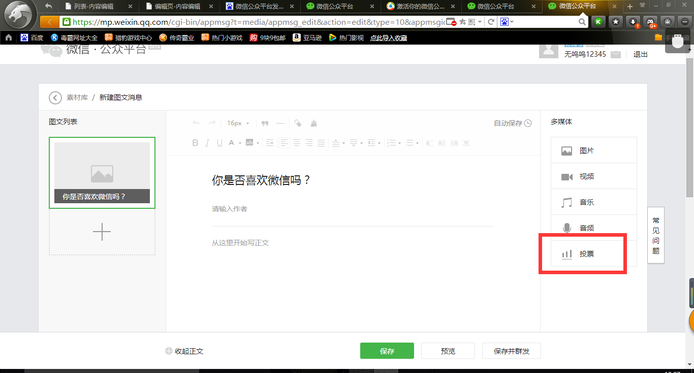Viewport: 694px width, 373px height.
Task: Click the title field 你是否喜欢微信吗？
Action: 261,180
